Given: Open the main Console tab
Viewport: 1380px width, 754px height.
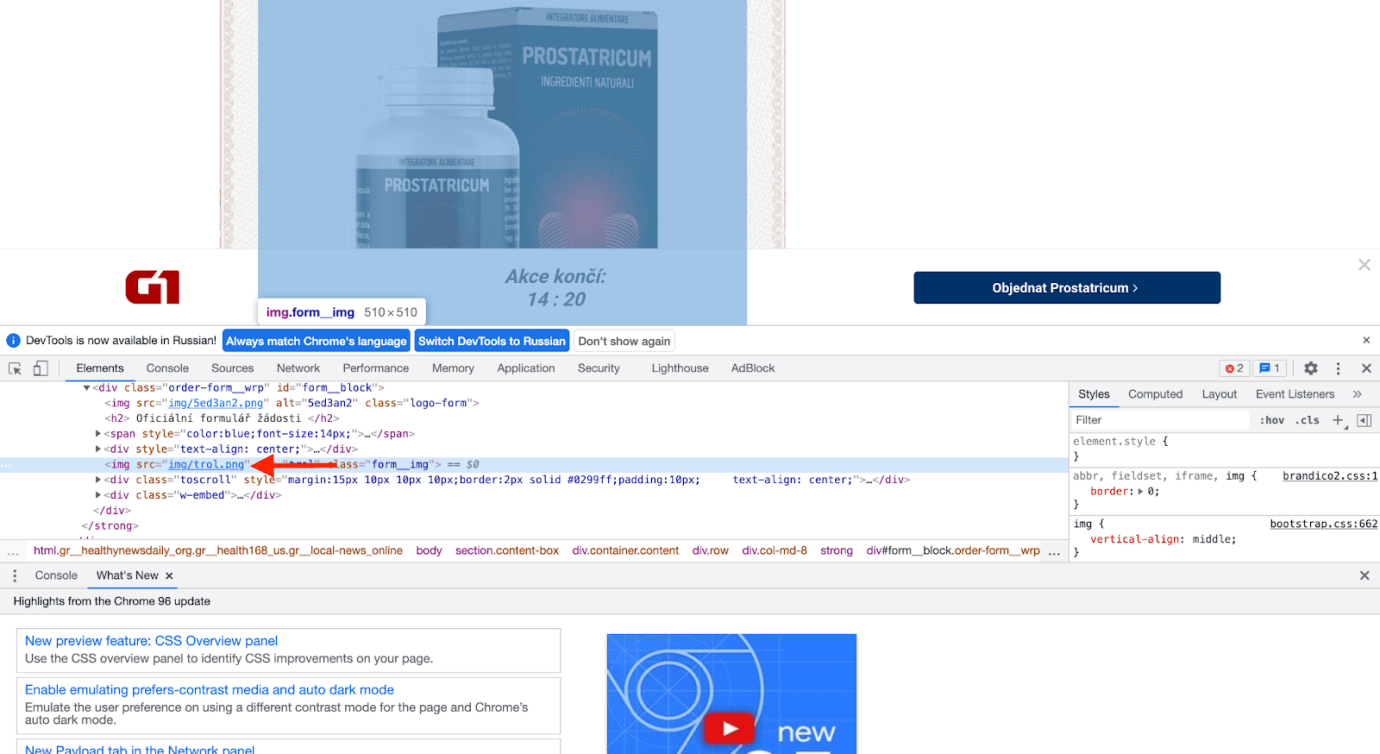Looking at the screenshot, I should pos(167,368).
